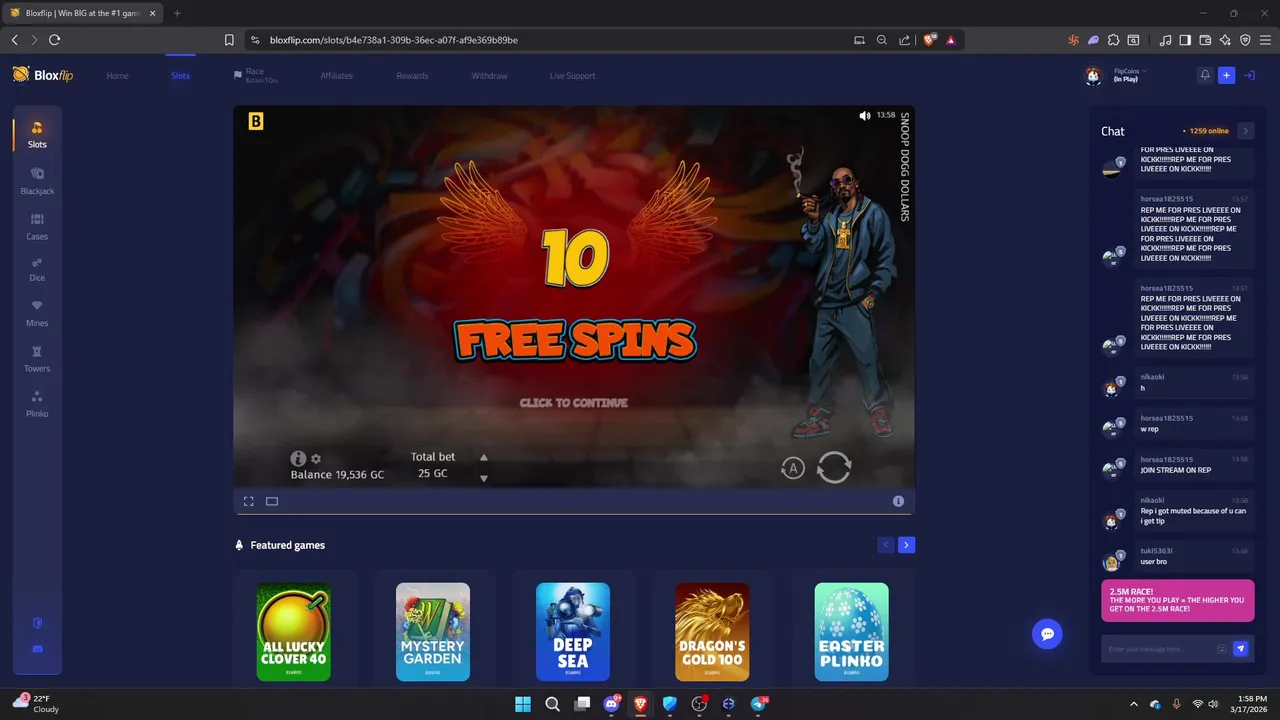
Task: Open the Withdraw tab
Action: [489, 76]
